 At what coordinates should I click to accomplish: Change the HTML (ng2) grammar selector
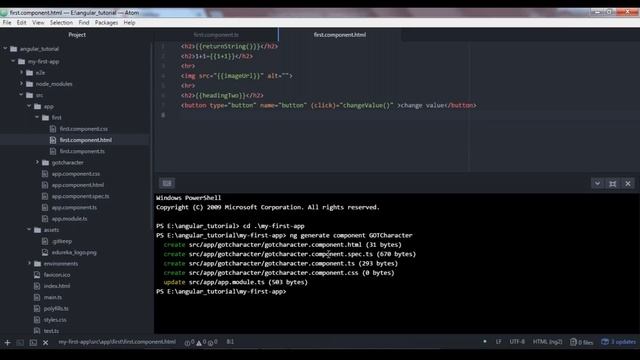point(547,342)
